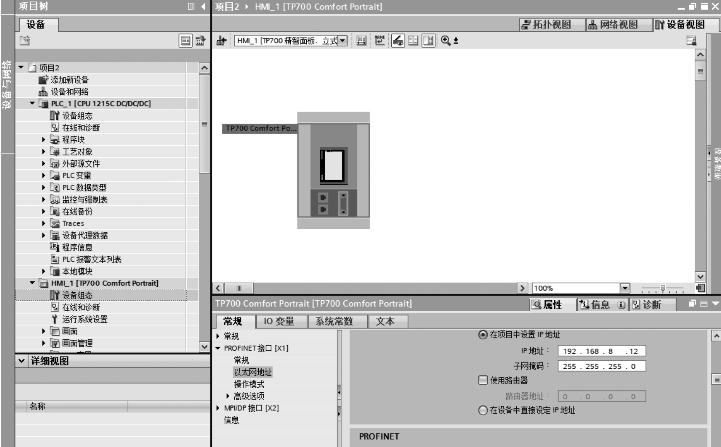
Task: Collapse inspector panel with the down-arrow icon
Action: click(715, 304)
